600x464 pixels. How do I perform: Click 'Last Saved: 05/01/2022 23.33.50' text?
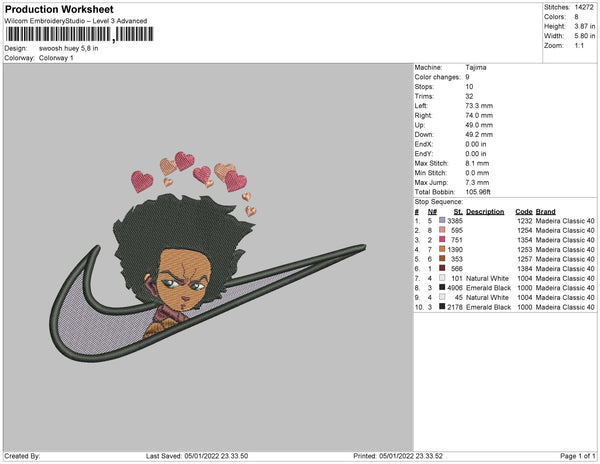[197, 456]
